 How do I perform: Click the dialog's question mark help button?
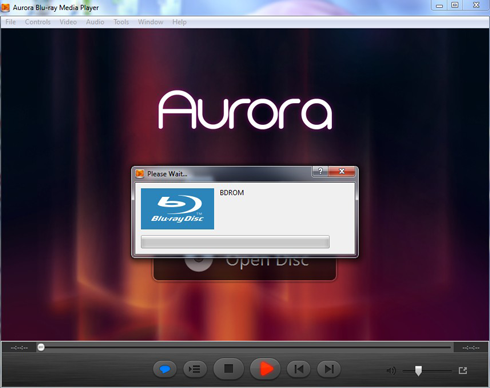tap(320, 171)
